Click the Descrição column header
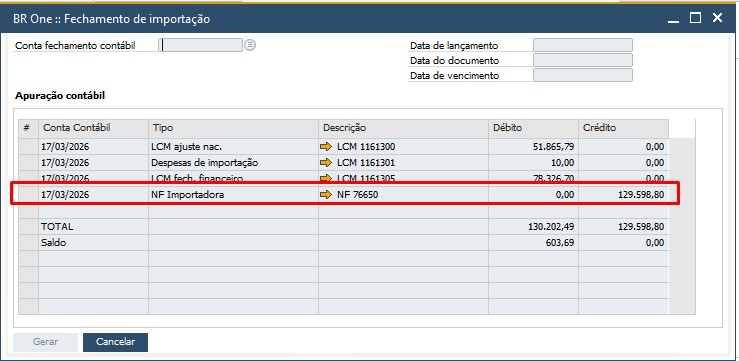This screenshot has height=361, width=739. click(403, 128)
